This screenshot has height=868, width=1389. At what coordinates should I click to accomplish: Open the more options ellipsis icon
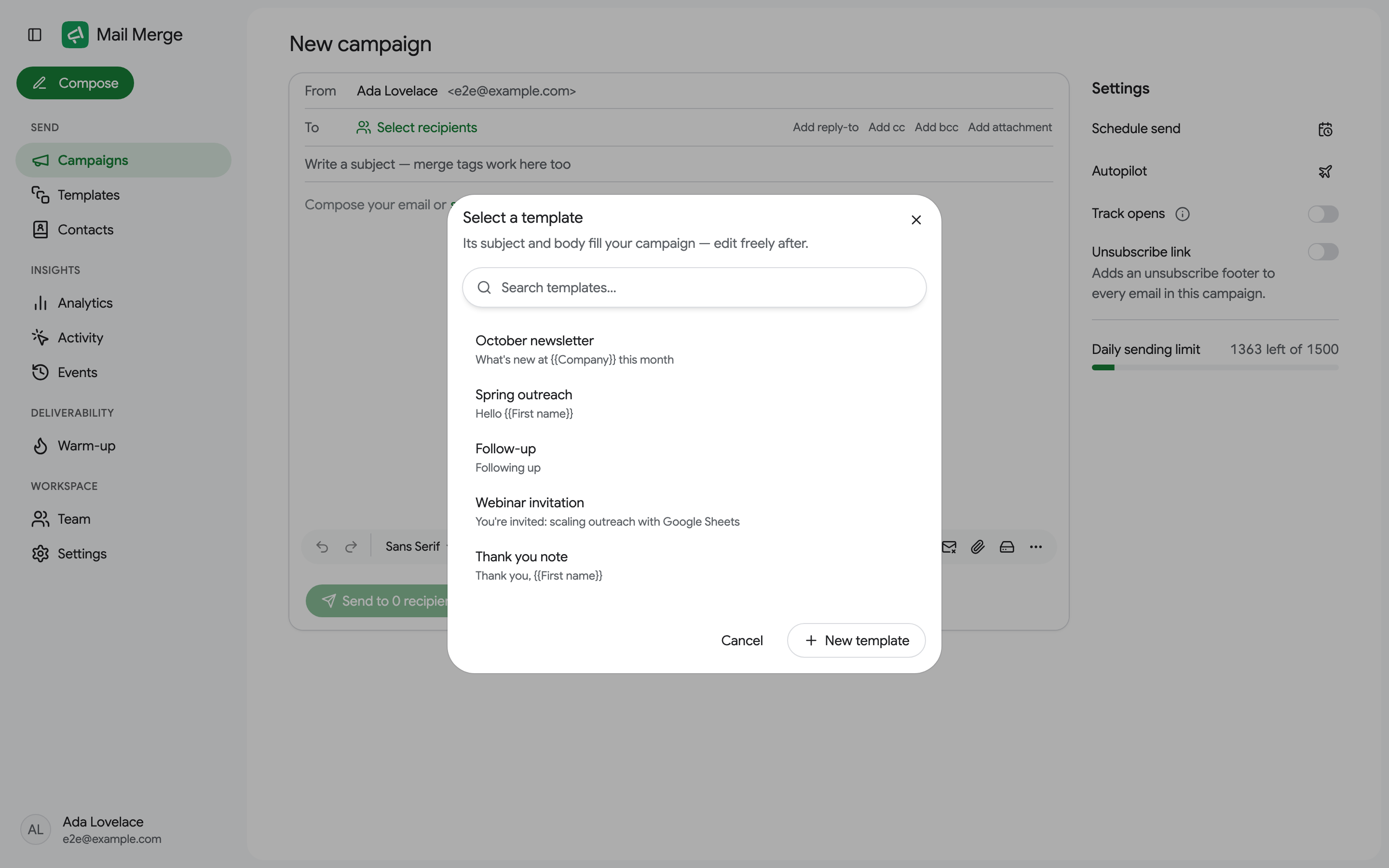tap(1035, 547)
